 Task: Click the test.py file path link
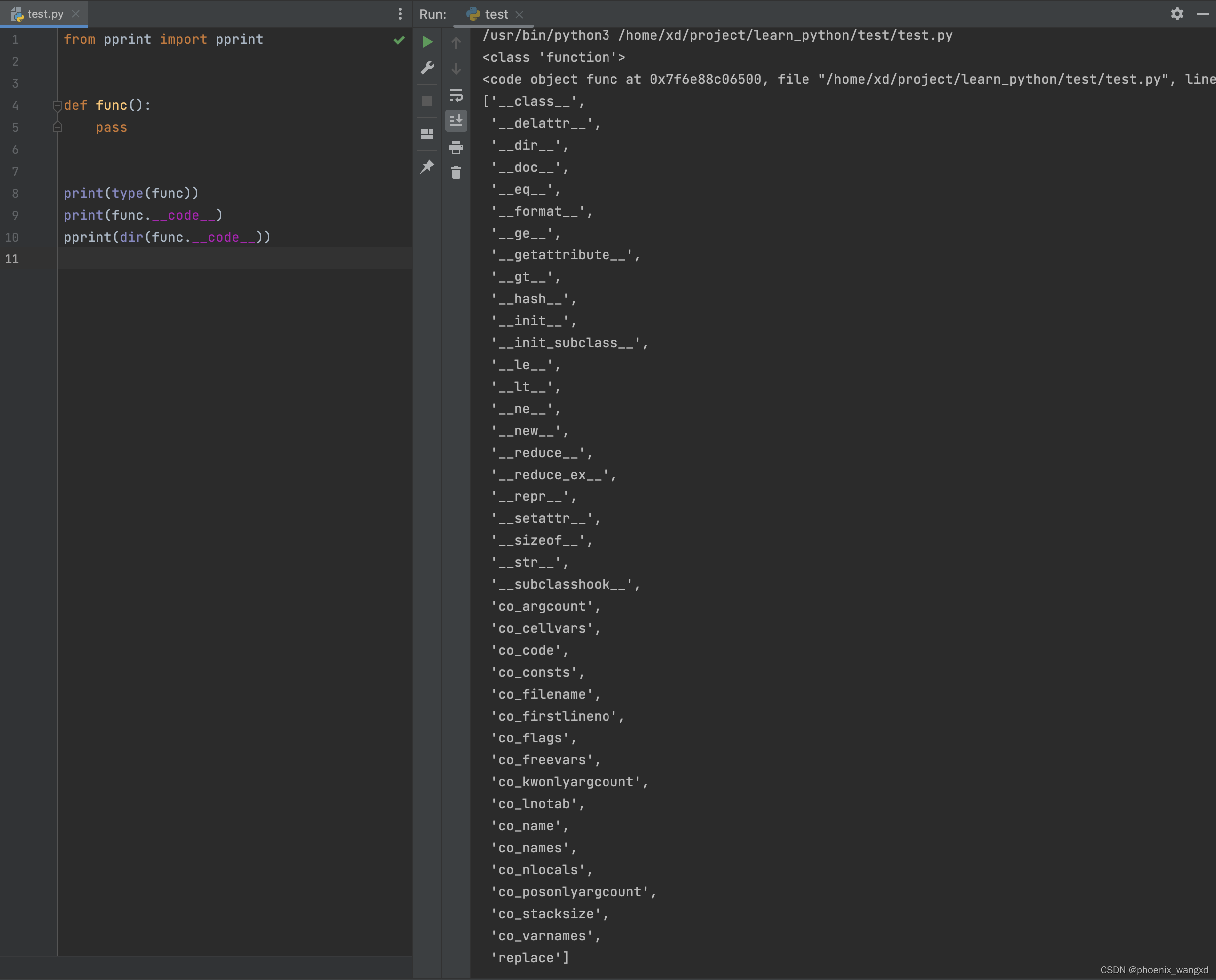coord(785,35)
